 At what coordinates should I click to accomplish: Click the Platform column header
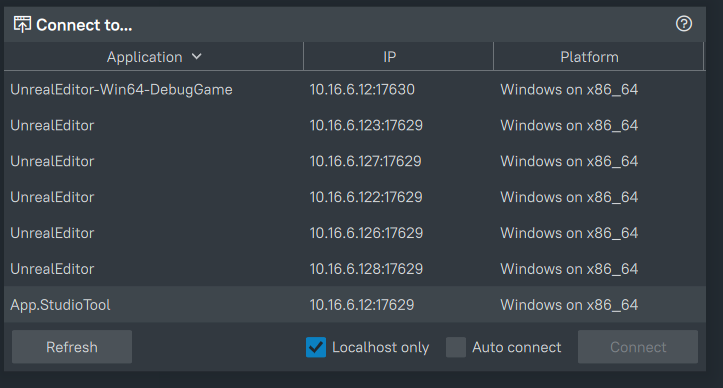click(599, 56)
